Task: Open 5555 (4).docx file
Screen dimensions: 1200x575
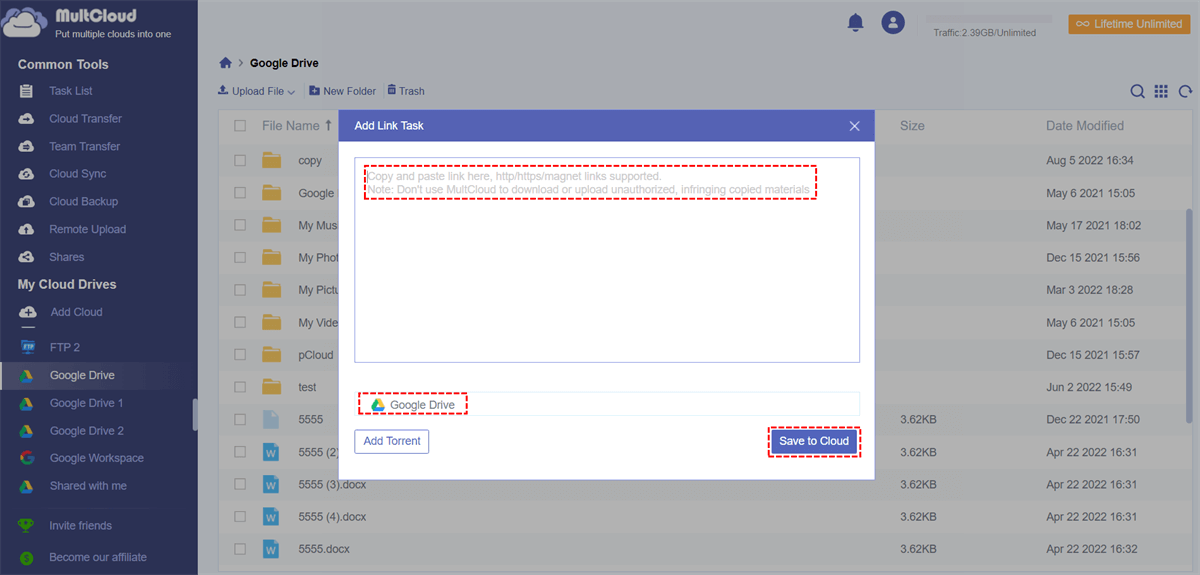Action: [332, 517]
